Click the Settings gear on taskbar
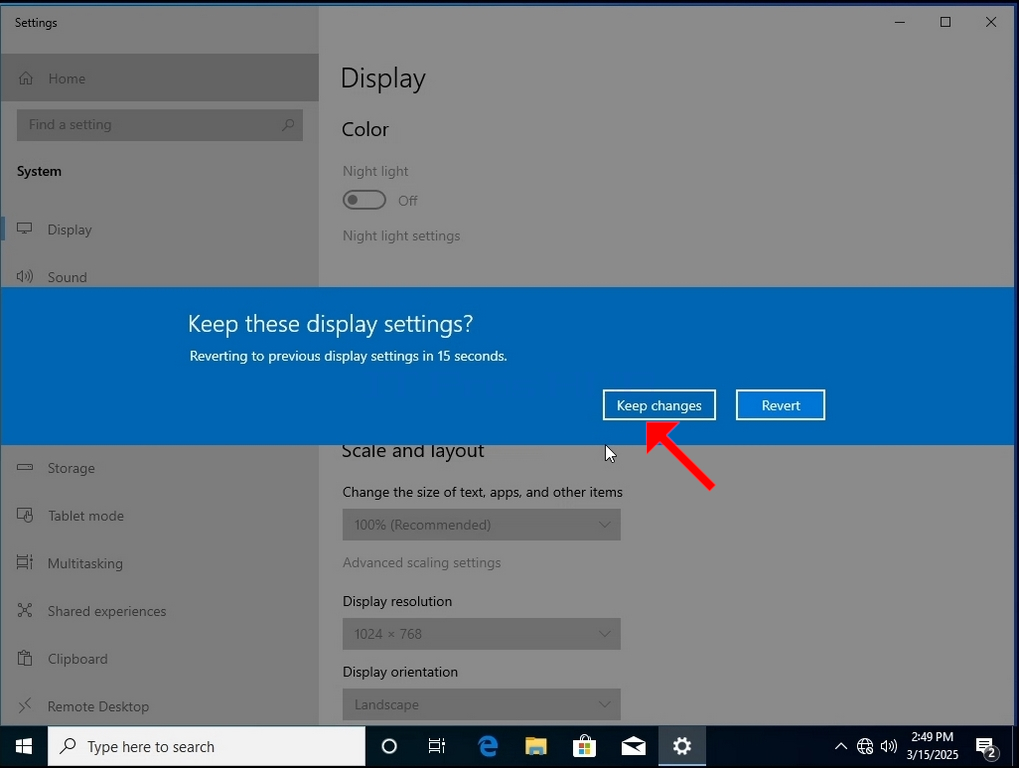Screen dimensions: 1019x768 pos(682,747)
